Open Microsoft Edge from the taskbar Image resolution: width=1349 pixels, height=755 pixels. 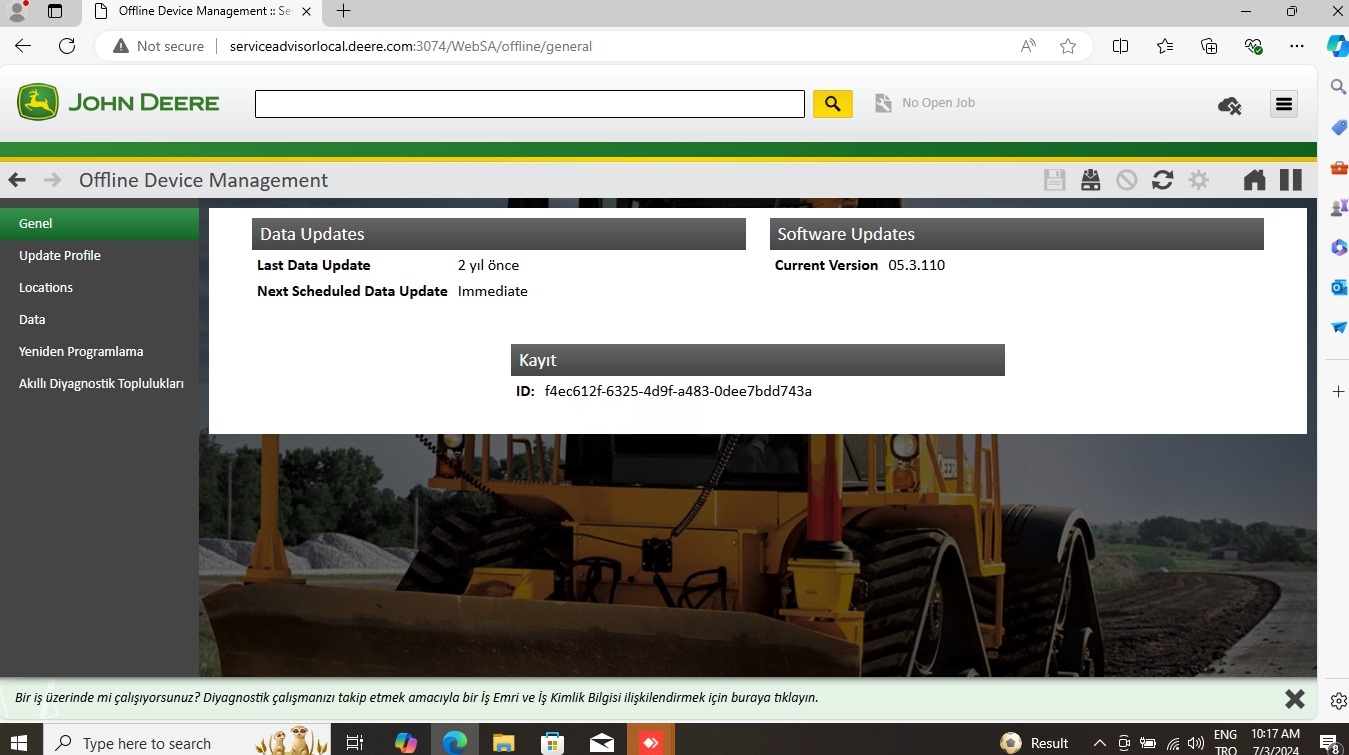point(455,742)
